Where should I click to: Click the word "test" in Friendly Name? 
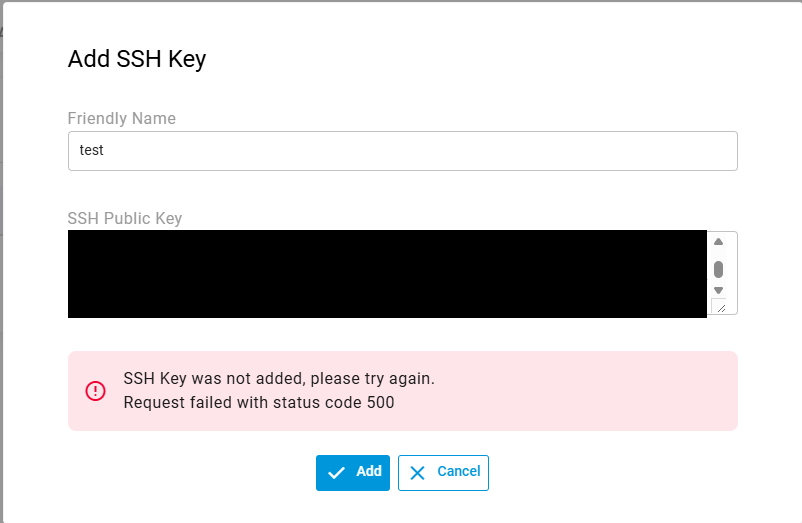coord(92,151)
